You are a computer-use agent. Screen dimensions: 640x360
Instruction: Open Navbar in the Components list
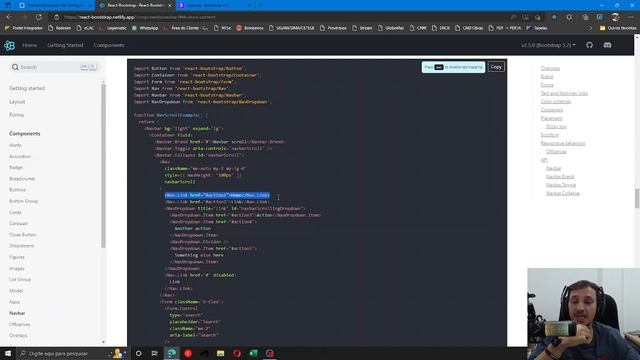click(x=17, y=313)
